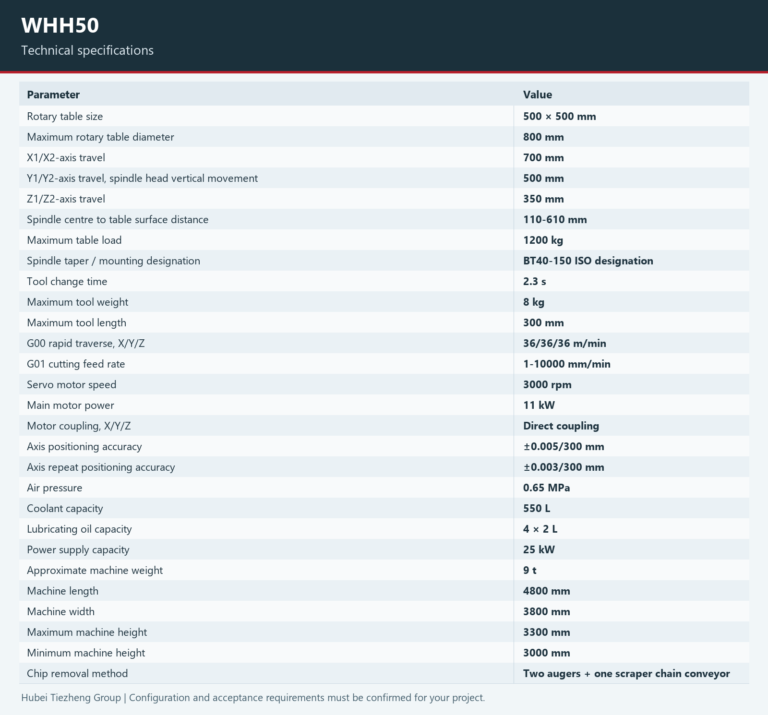Select the value '500 × 500 mm'
Viewport: 768px width, 715px height.
pos(559,117)
